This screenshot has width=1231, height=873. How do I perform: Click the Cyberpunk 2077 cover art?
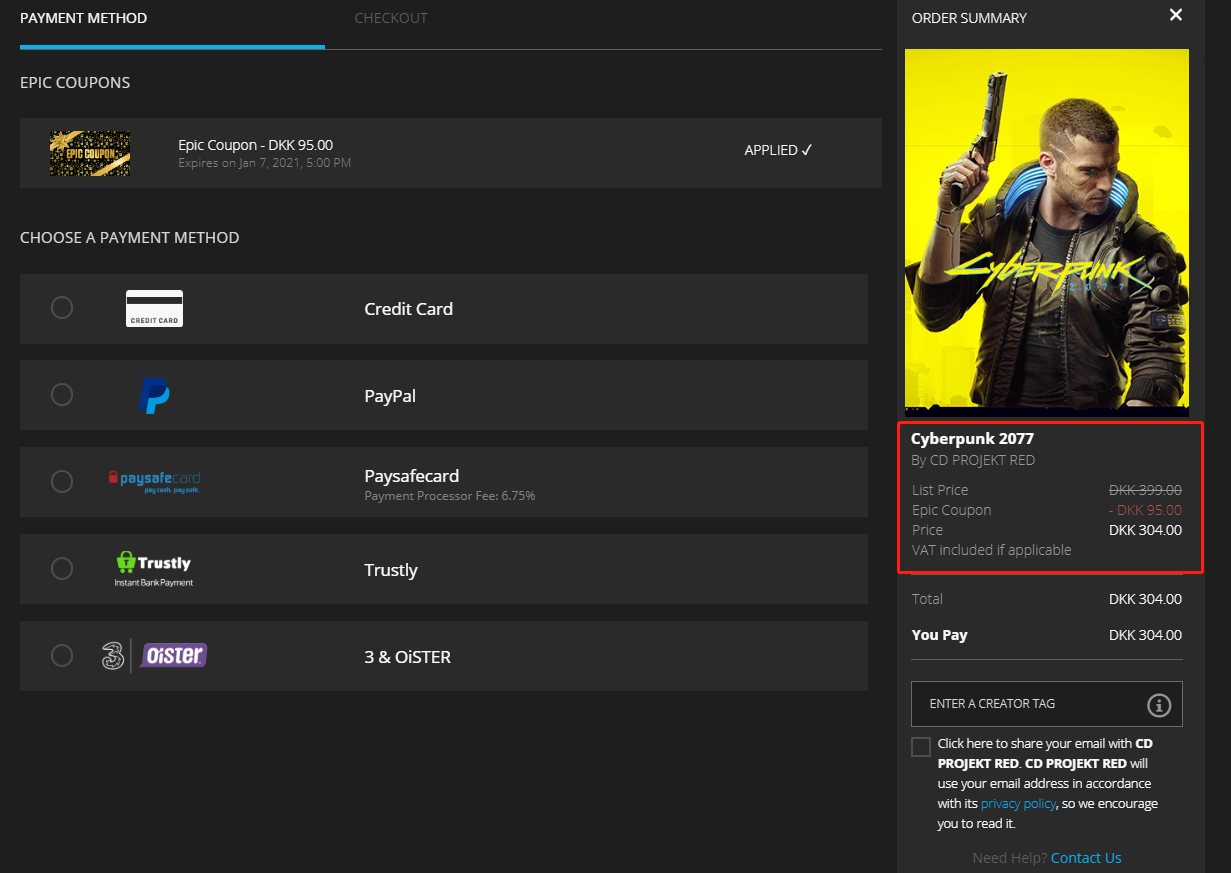(1047, 233)
